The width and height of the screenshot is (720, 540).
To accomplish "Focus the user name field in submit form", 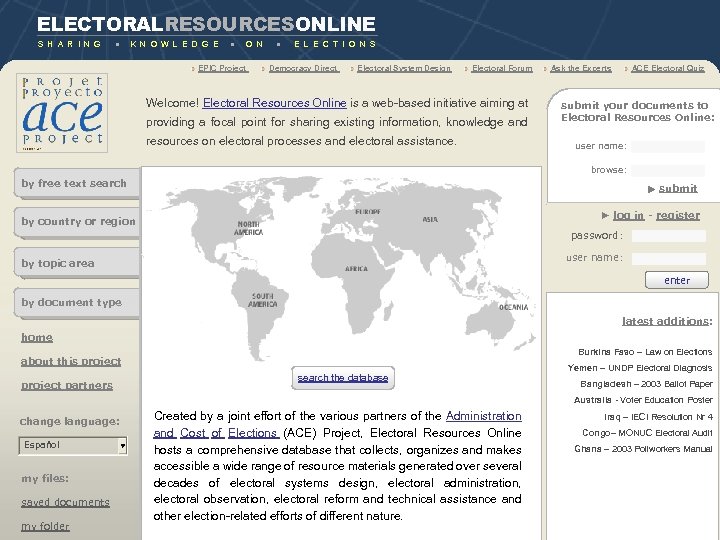I will pos(668,146).
